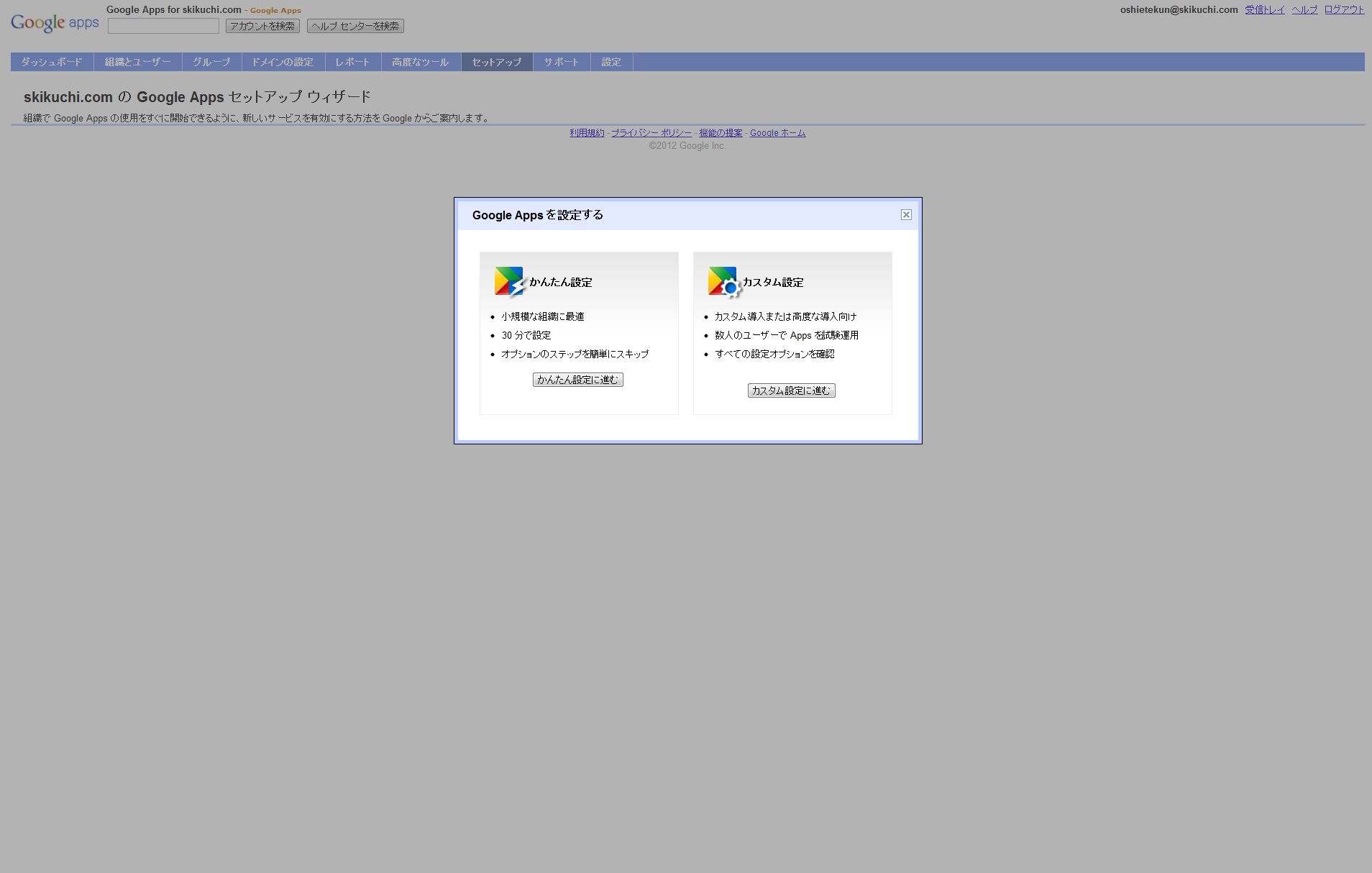Open the 組織とユーザー tab
This screenshot has width=1372, height=873.
(x=138, y=62)
